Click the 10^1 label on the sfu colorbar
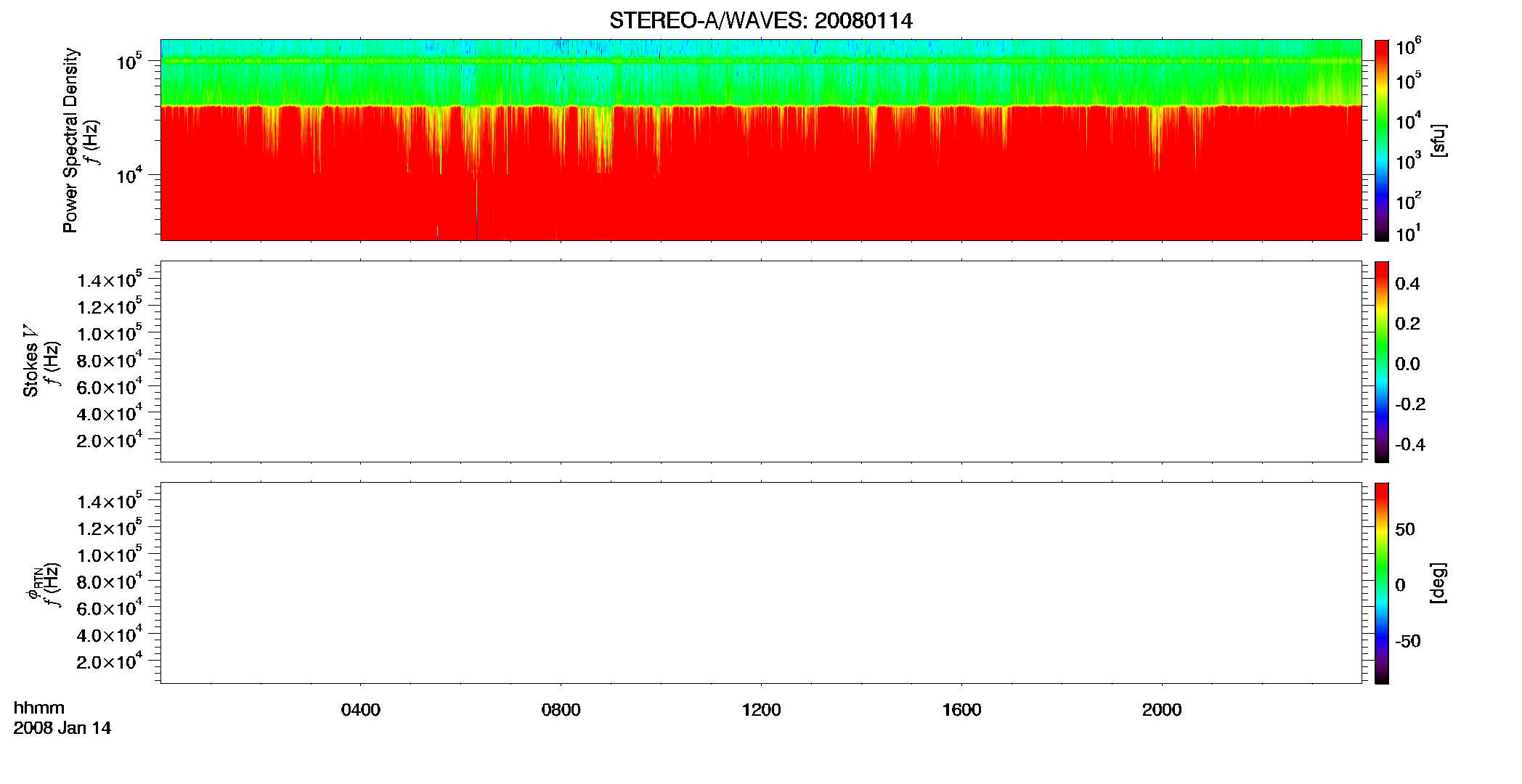The height and width of the screenshot is (784, 1522). [x=1409, y=233]
